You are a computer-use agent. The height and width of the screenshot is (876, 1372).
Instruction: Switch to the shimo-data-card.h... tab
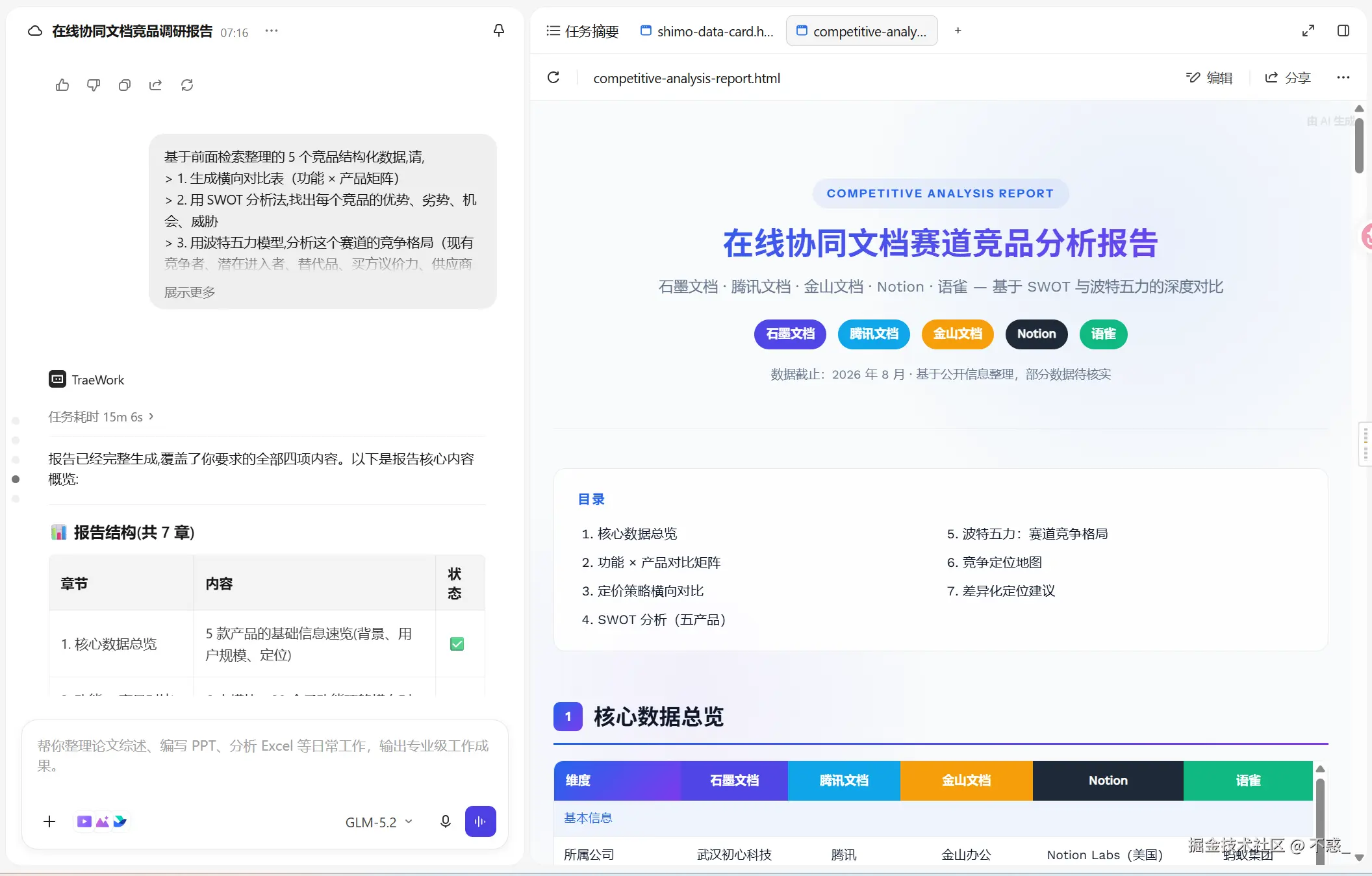707,31
